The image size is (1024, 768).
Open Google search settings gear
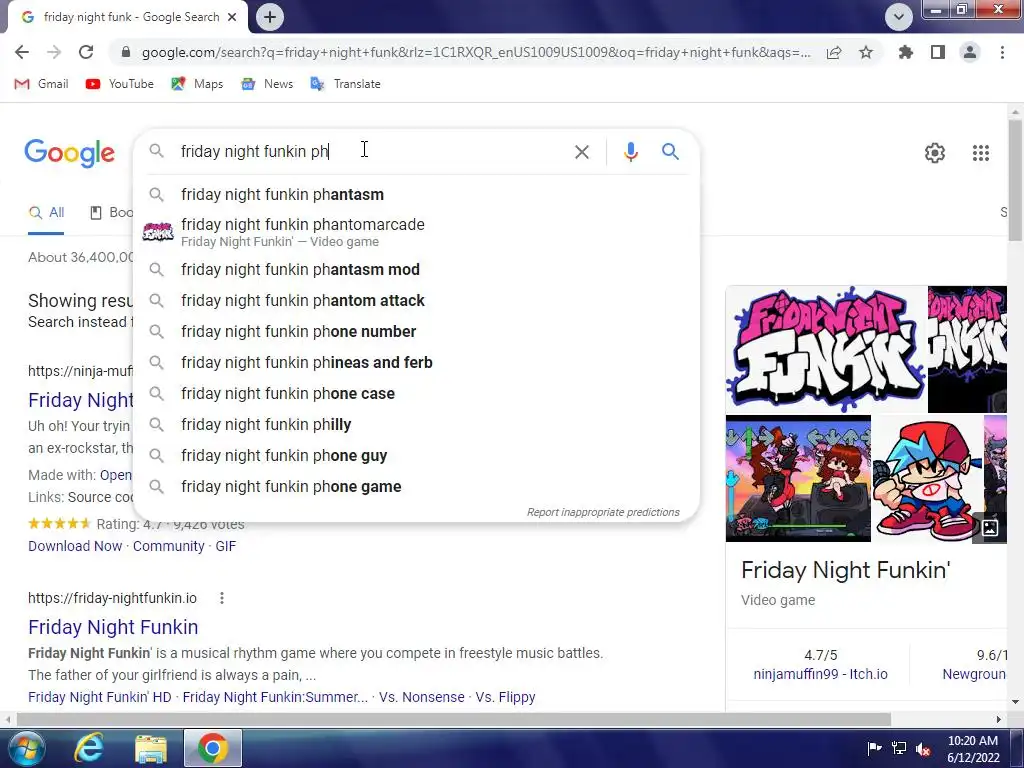pos(935,153)
